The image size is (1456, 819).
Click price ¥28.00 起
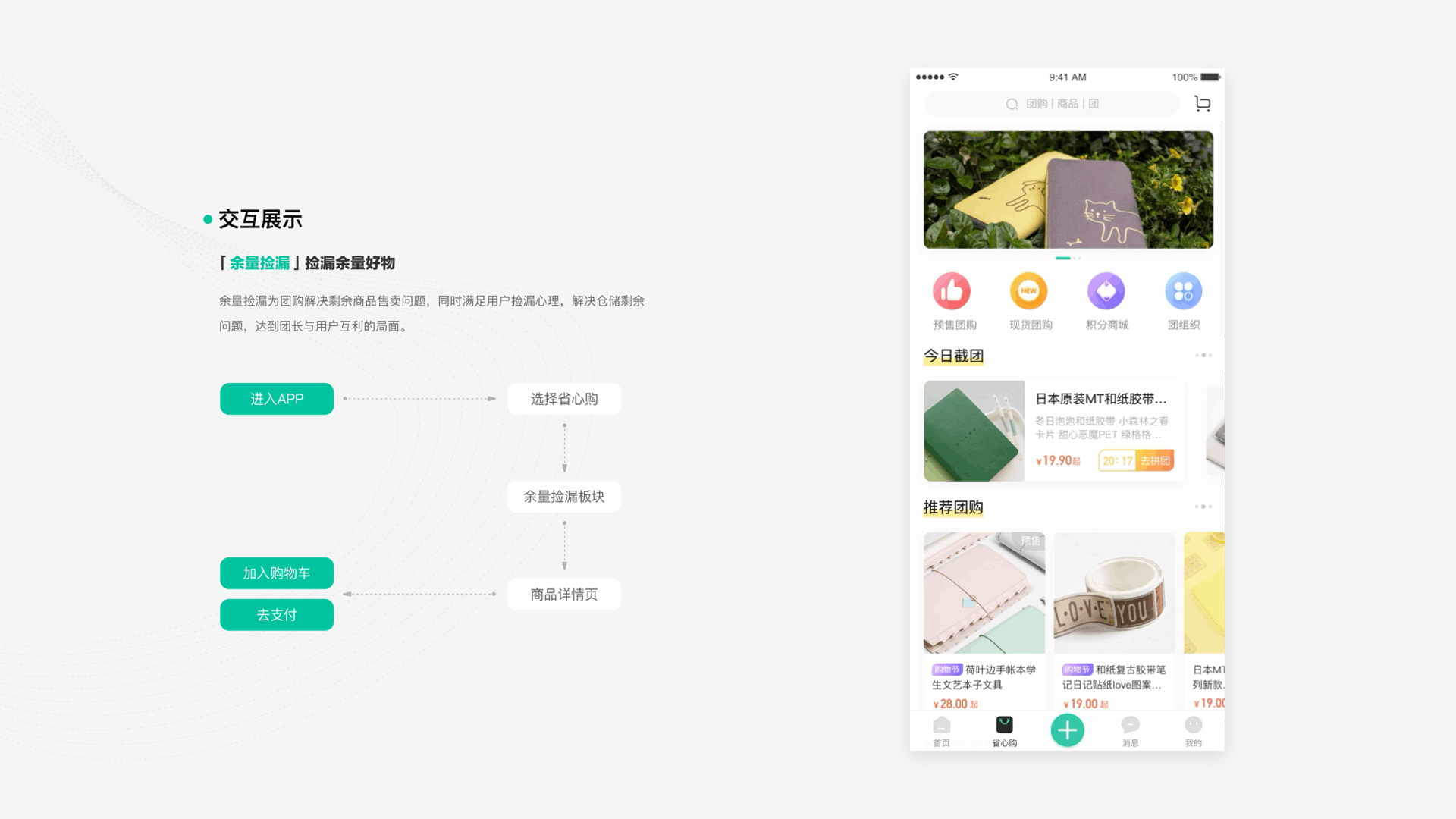[955, 704]
